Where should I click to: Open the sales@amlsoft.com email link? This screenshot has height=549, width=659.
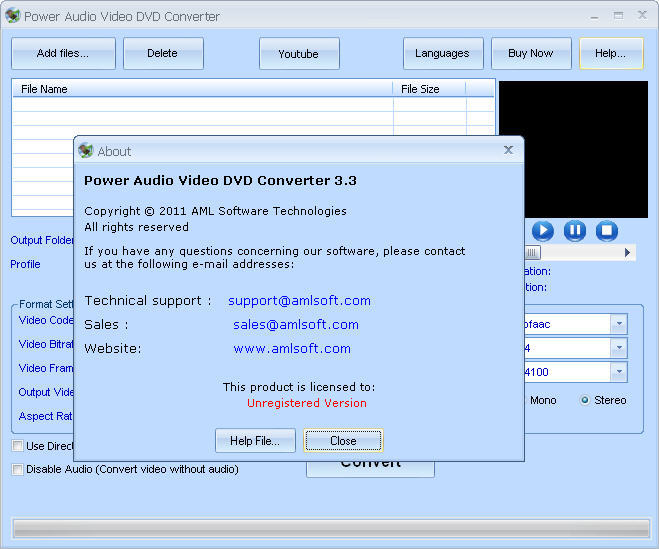point(296,325)
